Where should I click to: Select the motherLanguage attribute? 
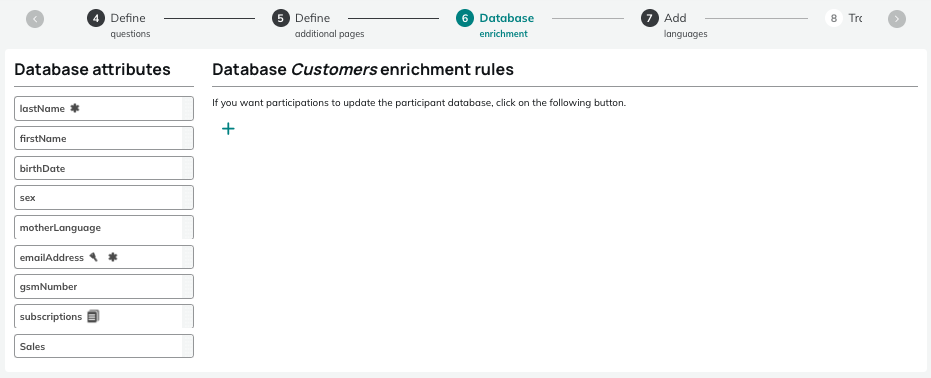(104, 227)
